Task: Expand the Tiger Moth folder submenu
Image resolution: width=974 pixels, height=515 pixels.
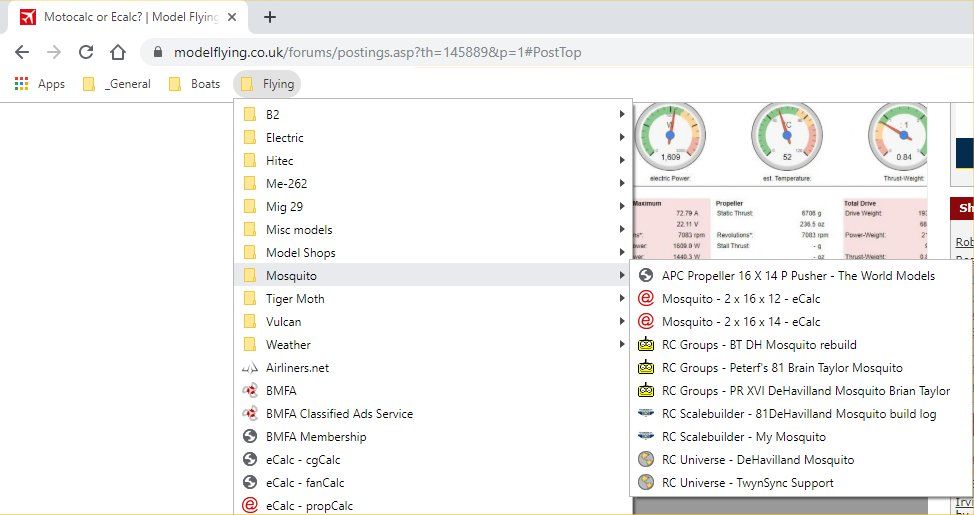Action: click(295, 299)
